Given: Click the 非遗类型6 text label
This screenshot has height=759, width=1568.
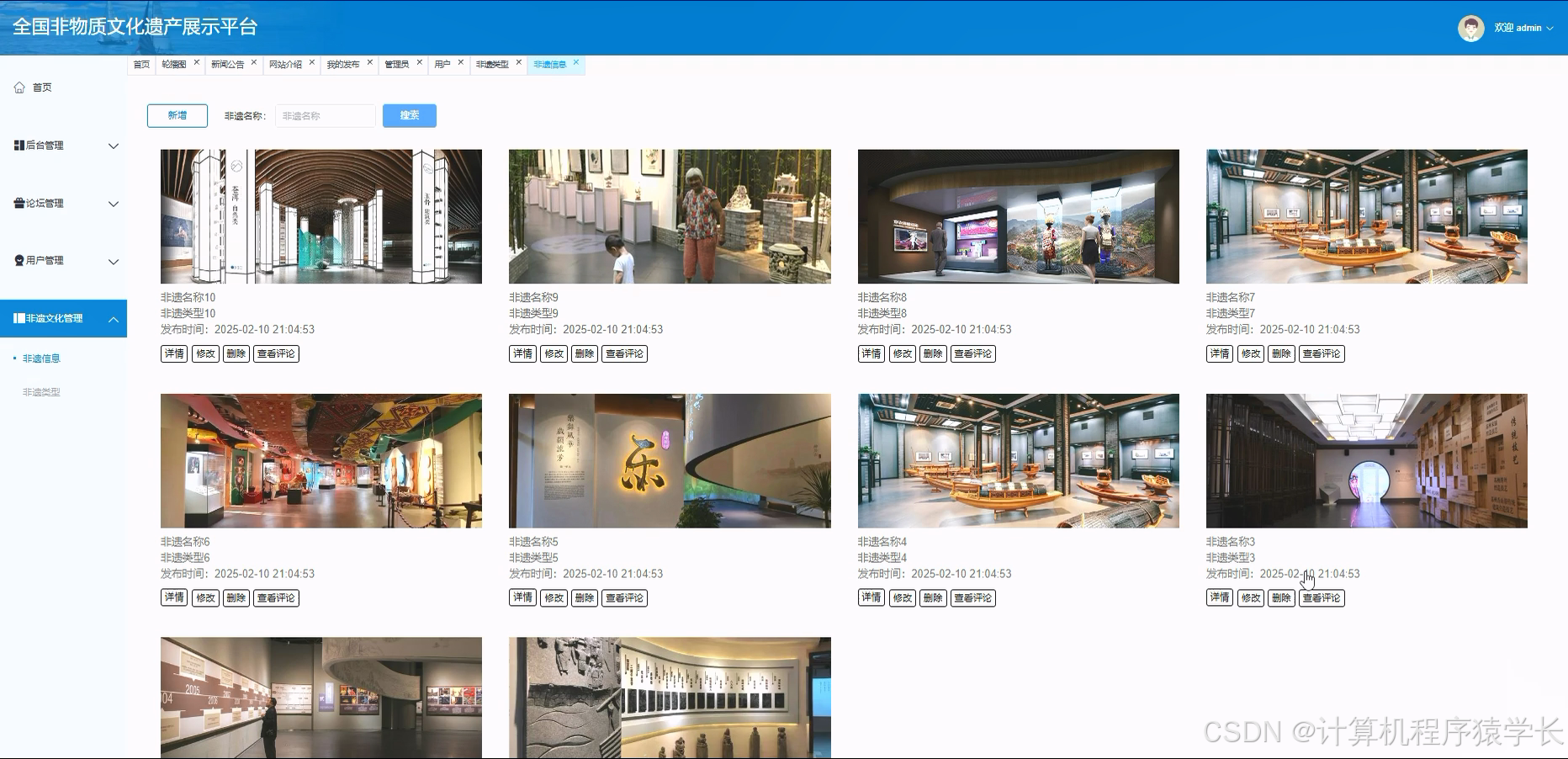Looking at the screenshot, I should pos(185,558).
